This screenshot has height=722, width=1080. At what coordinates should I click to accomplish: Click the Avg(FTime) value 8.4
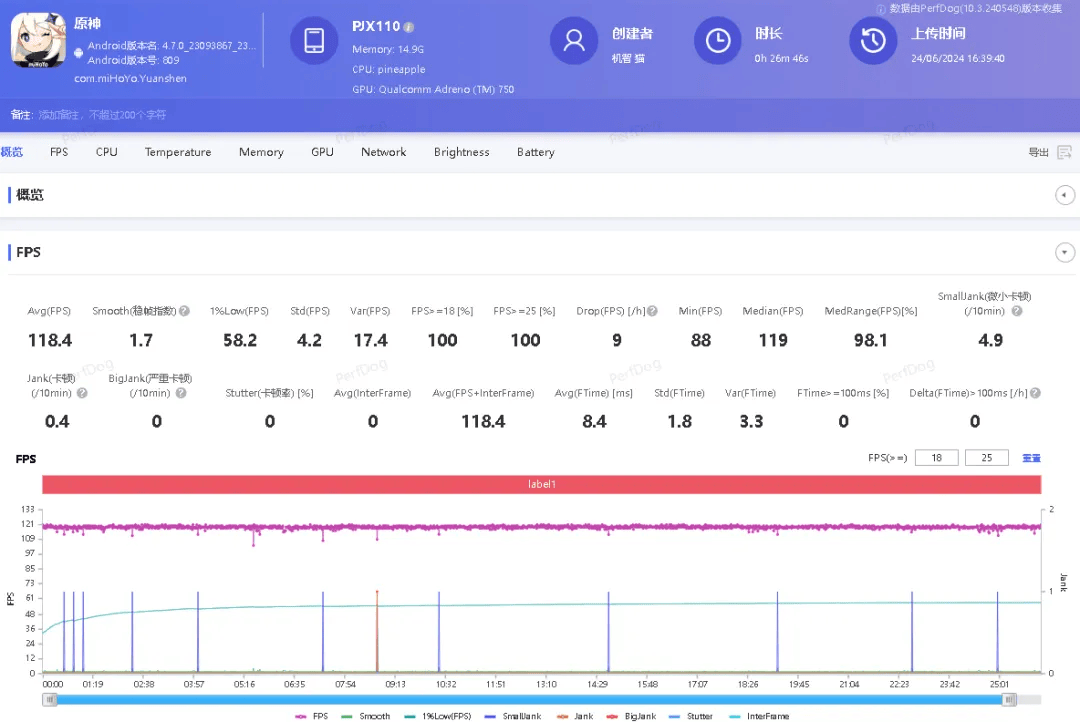tap(594, 422)
